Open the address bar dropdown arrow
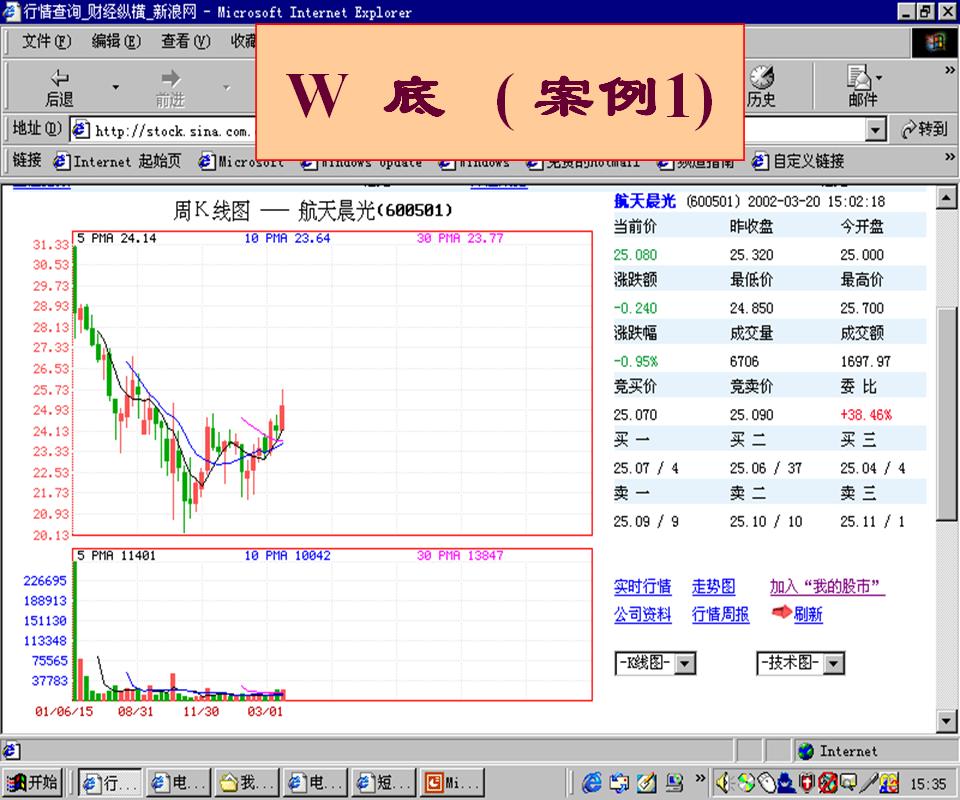The image size is (960, 800). [x=876, y=130]
